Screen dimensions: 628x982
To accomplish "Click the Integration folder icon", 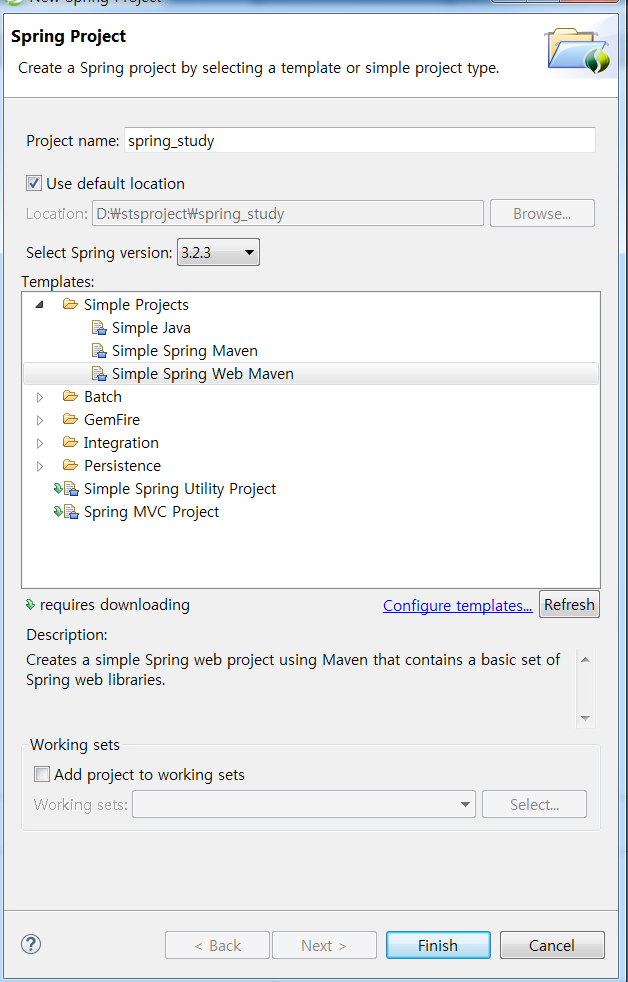I will pyautogui.click(x=70, y=443).
